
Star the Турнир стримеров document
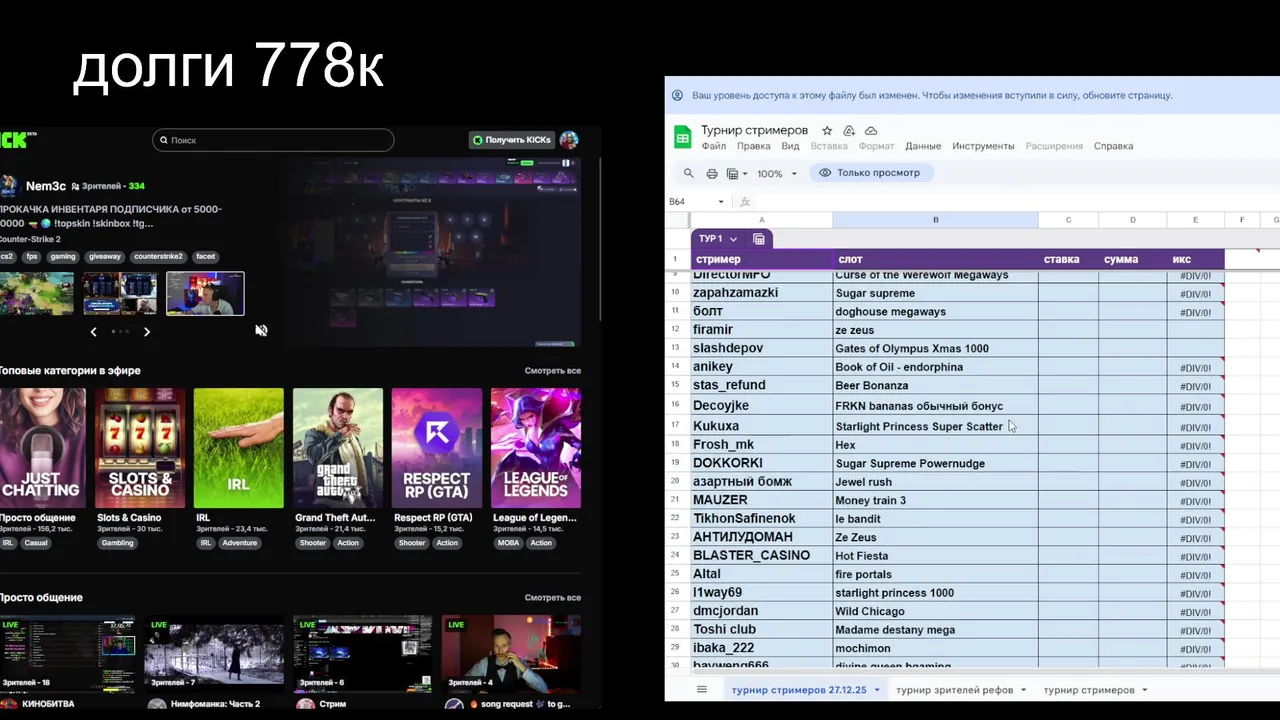click(827, 131)
